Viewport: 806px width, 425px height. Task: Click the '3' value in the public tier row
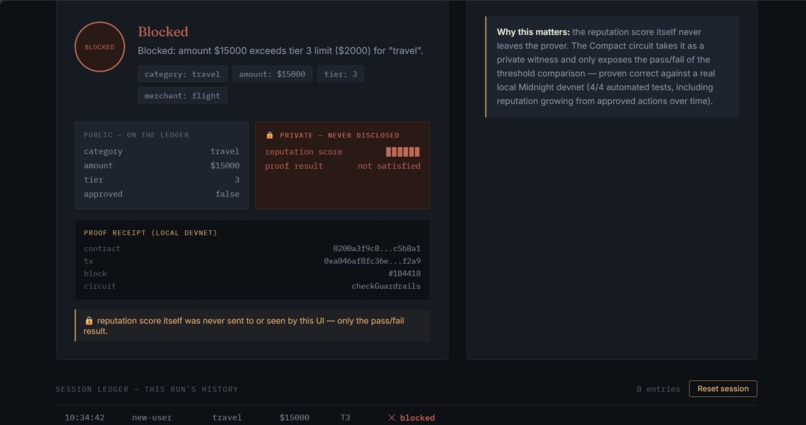[237, 180]
